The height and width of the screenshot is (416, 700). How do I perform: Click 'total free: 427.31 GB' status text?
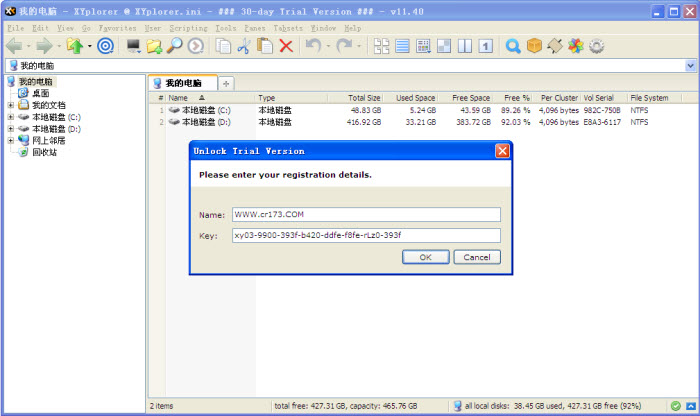pos(310,406)
